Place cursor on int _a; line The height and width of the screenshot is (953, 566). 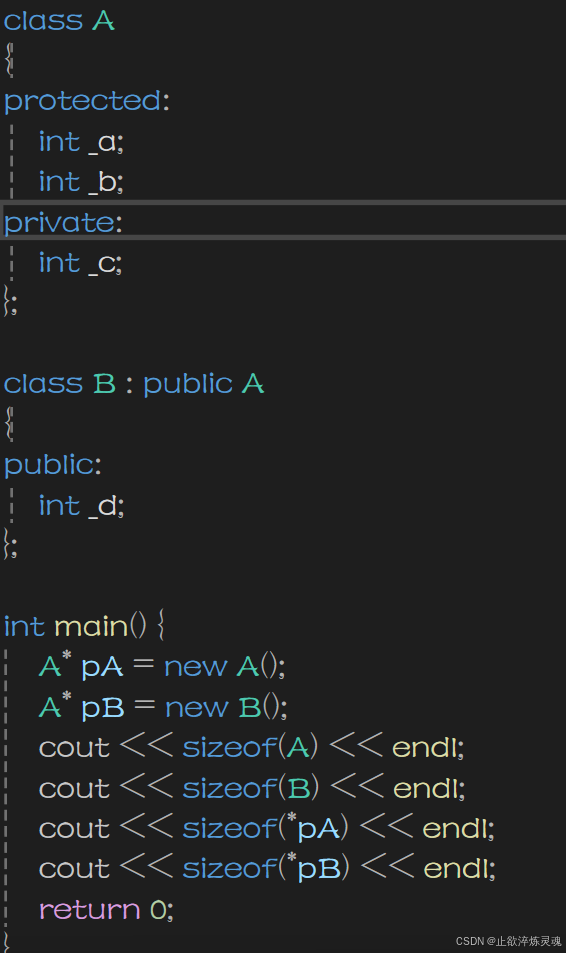81,142
